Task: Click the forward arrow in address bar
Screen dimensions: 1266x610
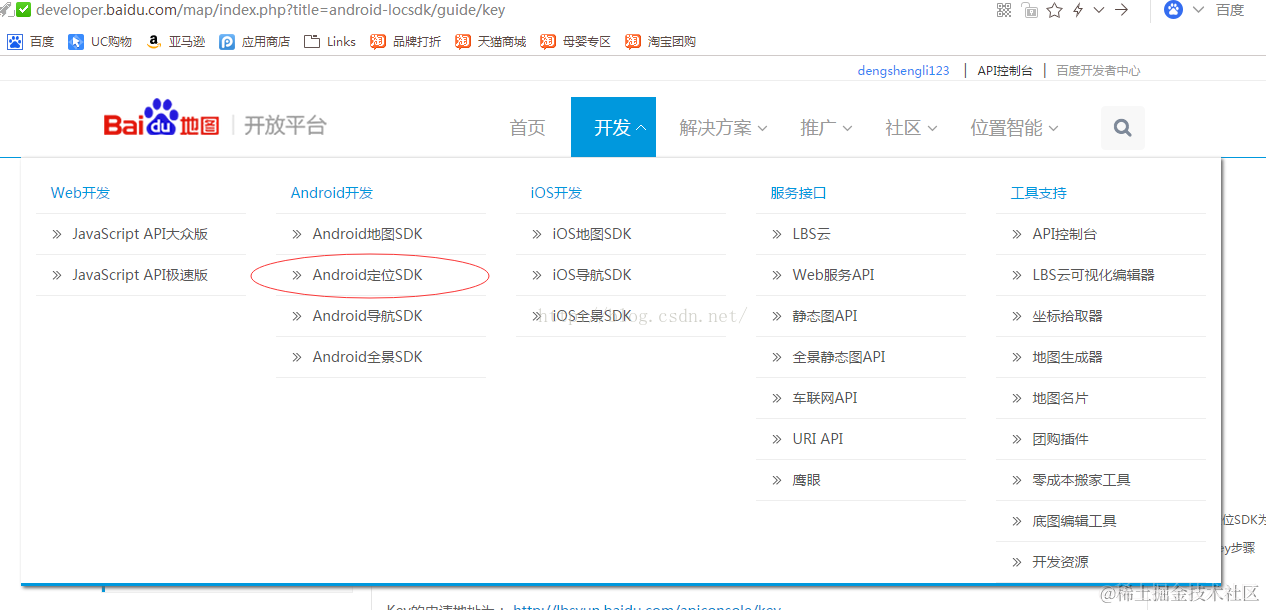Action: [x=1122, y=10]
